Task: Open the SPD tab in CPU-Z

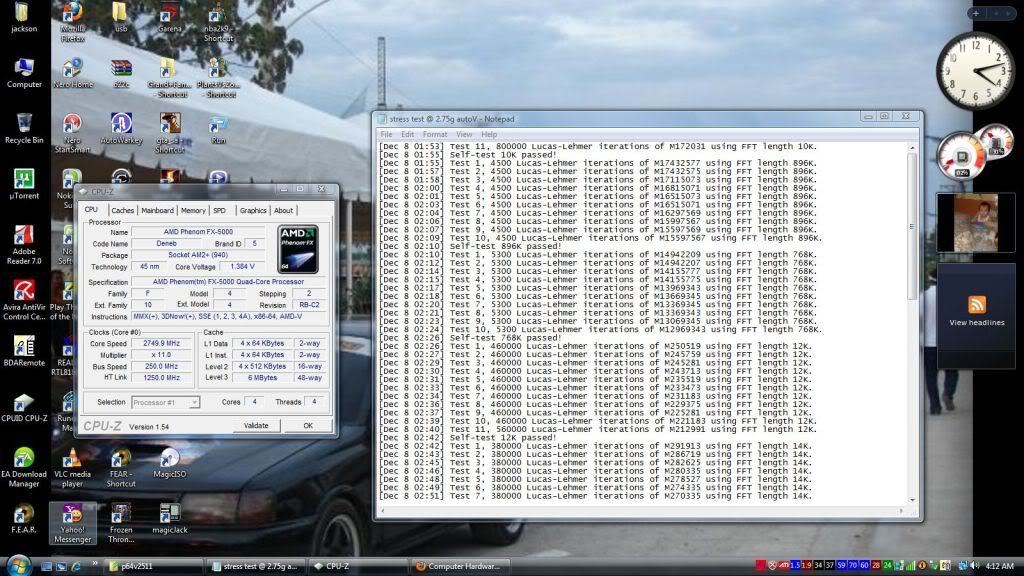Action: pyautogui.click(x=219, y=210)
